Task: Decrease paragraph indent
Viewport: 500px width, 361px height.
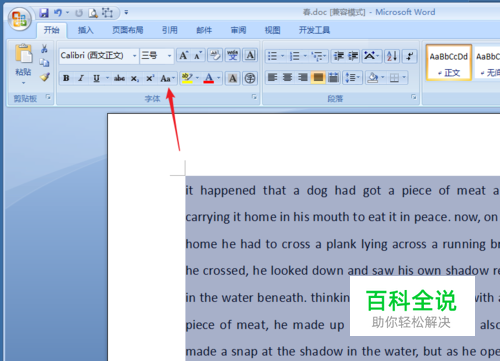Action: click(339, 56)
